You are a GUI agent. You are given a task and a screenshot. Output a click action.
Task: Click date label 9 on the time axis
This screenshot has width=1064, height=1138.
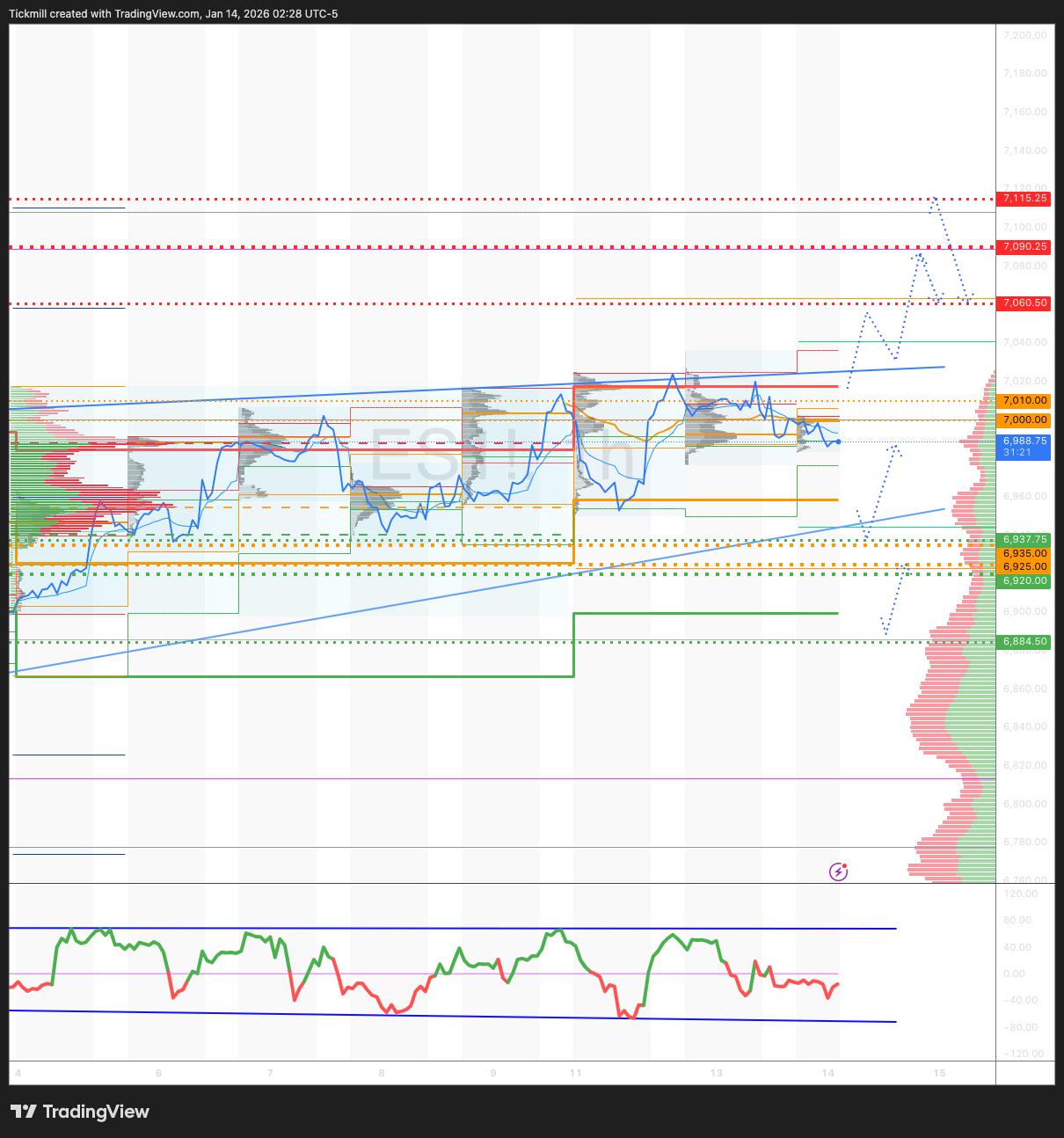pyautogui.click(x=493, y=1074)
